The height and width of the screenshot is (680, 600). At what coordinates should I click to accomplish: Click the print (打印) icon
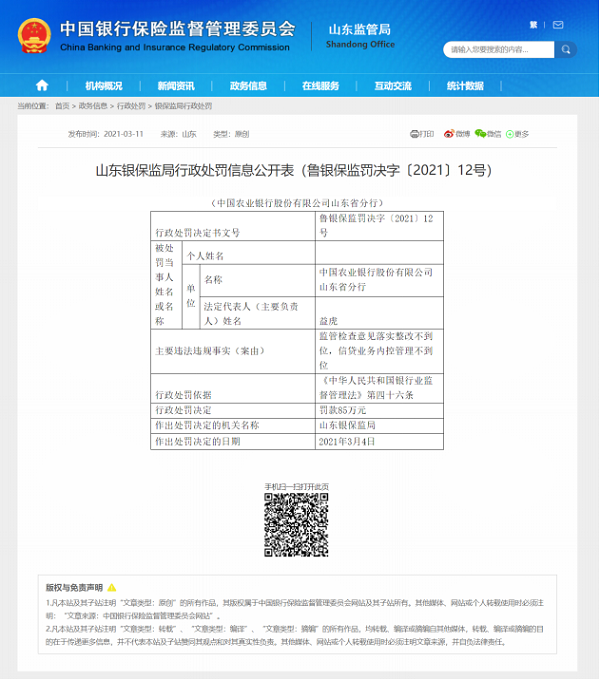(422, 133)
